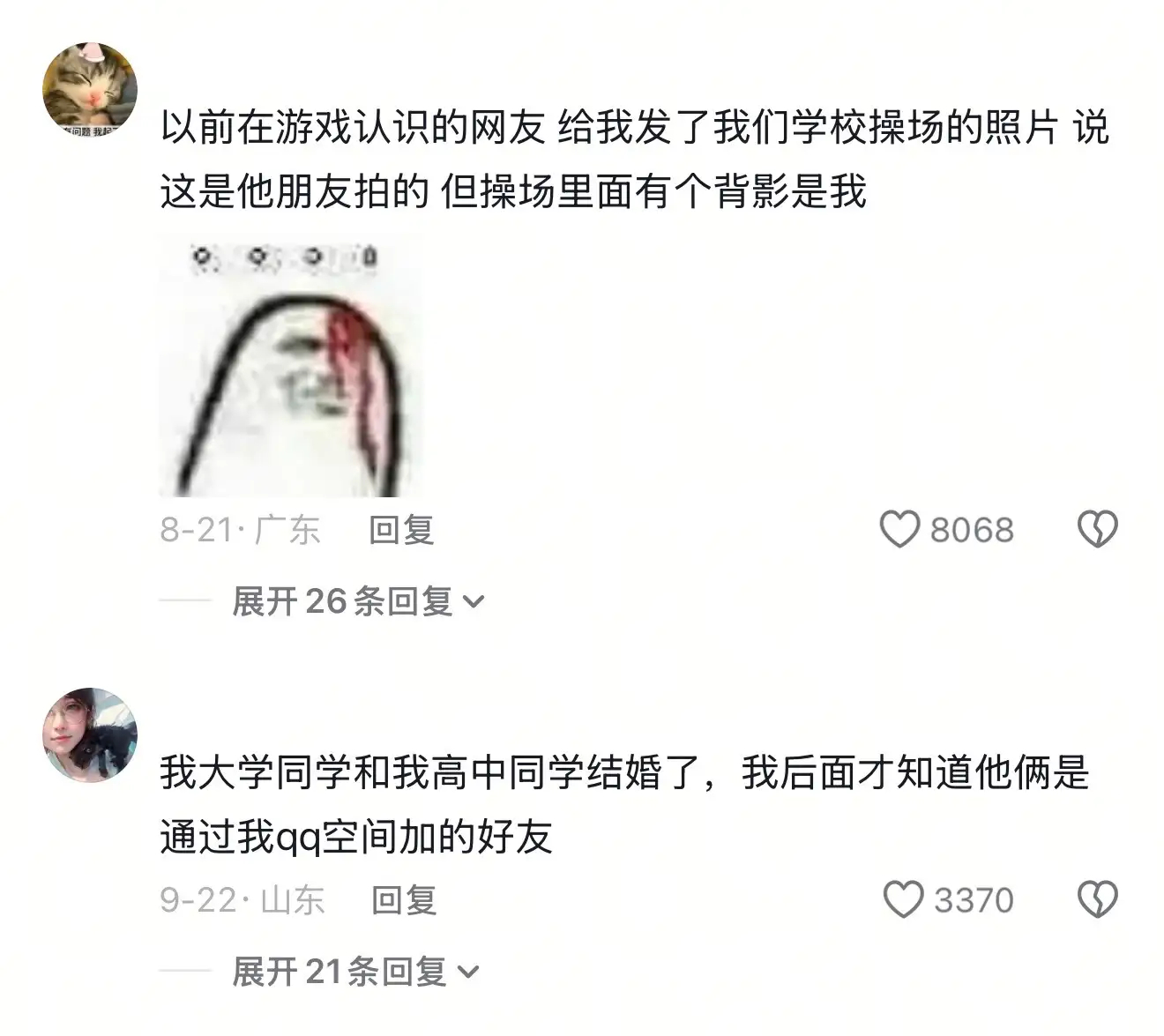Click the 9-22 · 山东 timestamp label
The height and width of the screenshot is (1036, 1164).
pyautogui.click(x=242, y=900)
